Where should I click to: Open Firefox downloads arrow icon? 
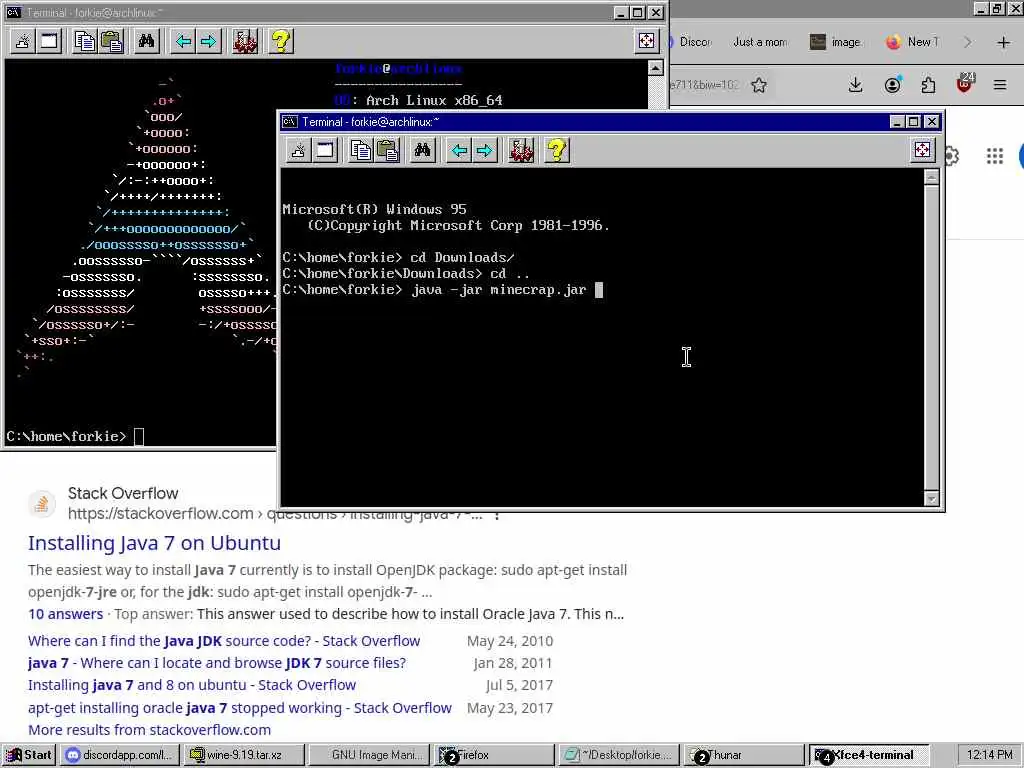pyautogui.click(x=856, y=85)
